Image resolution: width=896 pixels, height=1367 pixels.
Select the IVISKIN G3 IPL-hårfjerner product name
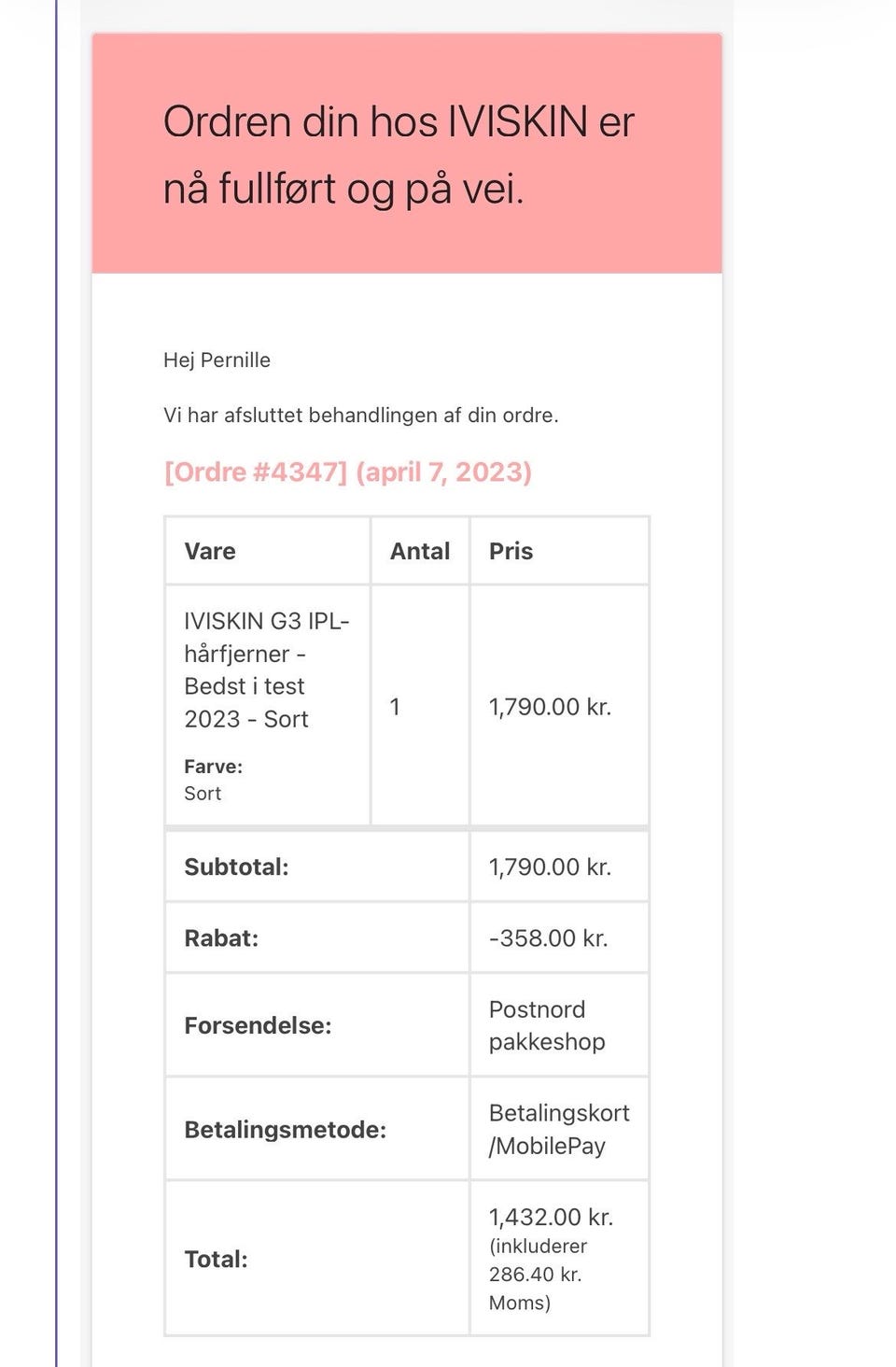point(266,670)
